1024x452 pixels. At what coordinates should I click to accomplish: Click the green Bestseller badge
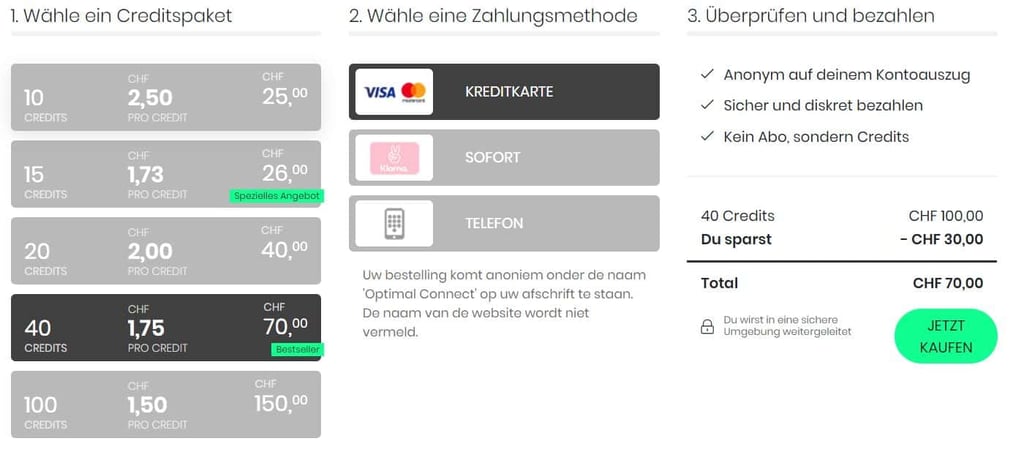point(297,350)
